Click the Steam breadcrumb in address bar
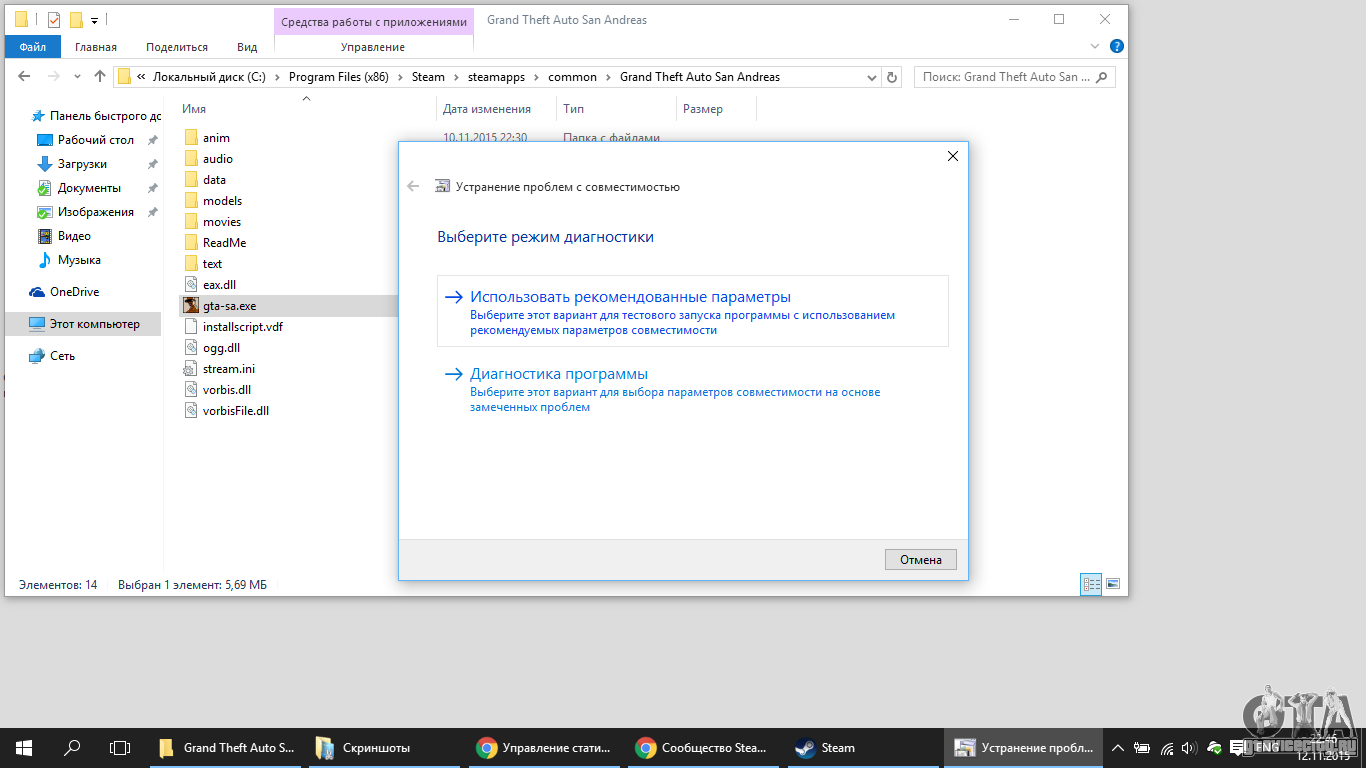This screenshot has width=1366, height=768. (428, 77)
